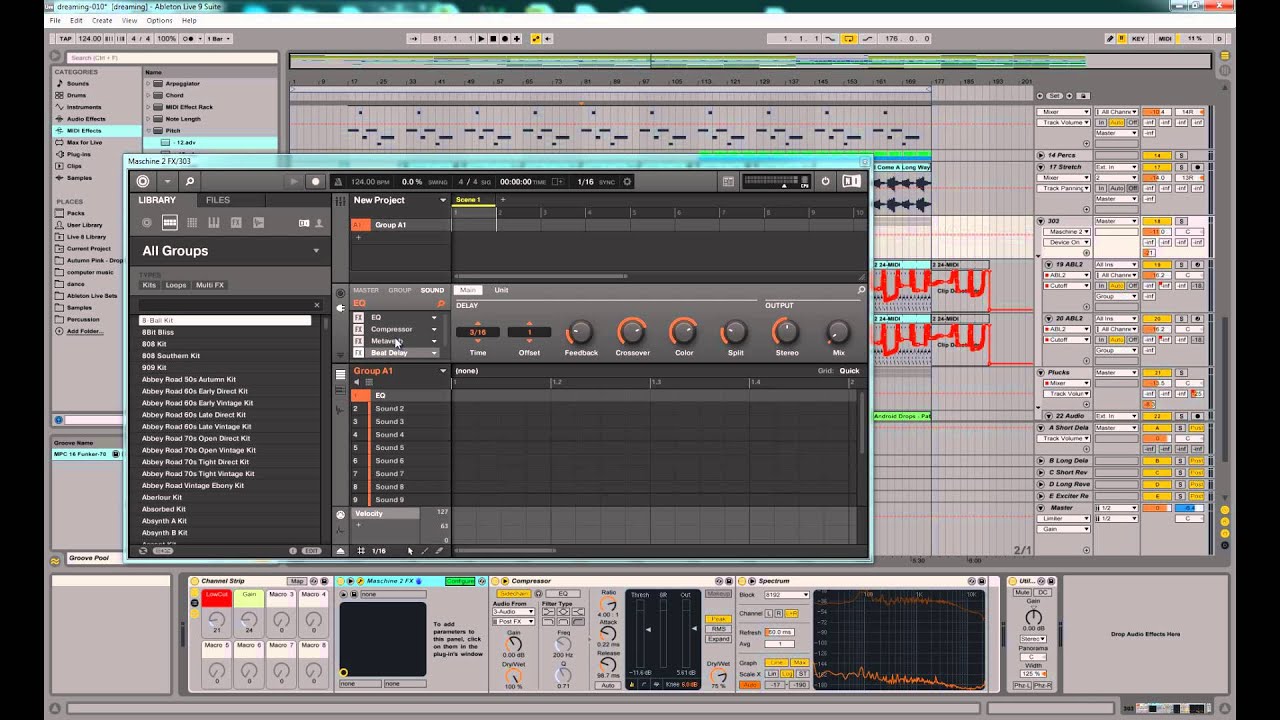This screenshot has height=720, width=1280.
Task: Toggle the Maschine metronome icon
Action: (339, 182)
